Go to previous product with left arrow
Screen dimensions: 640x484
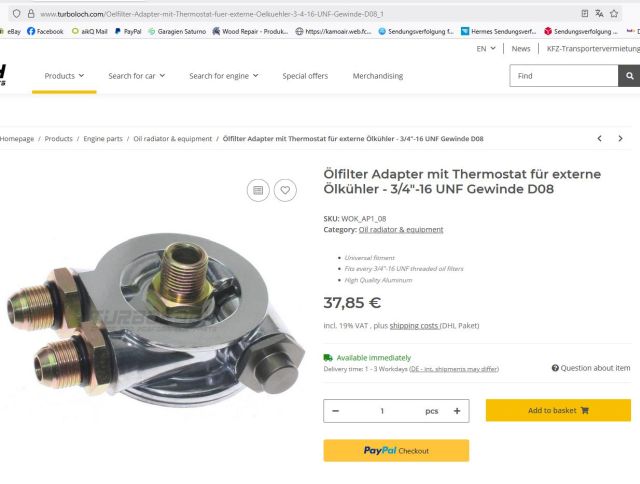(599, 138)
